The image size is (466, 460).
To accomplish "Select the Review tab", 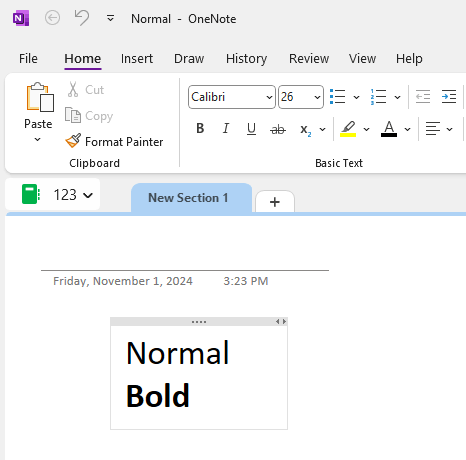I will [309, 59].
